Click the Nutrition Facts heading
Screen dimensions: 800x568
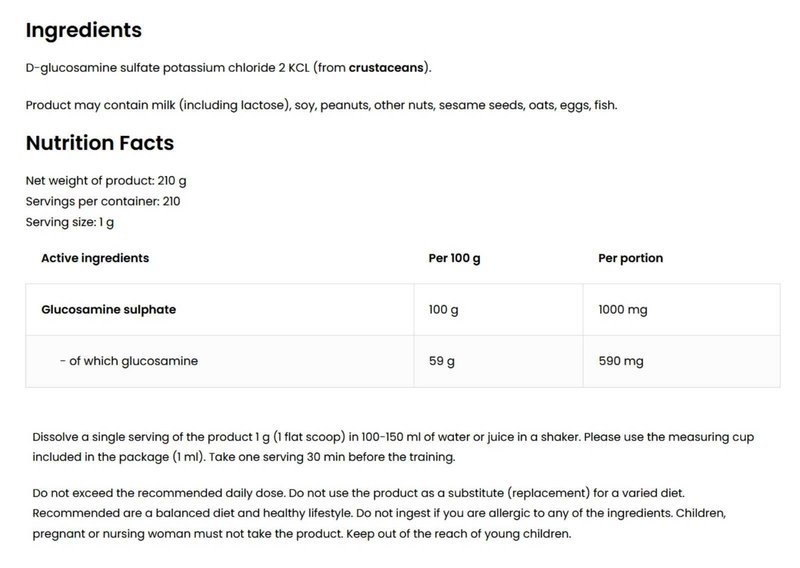99,143
